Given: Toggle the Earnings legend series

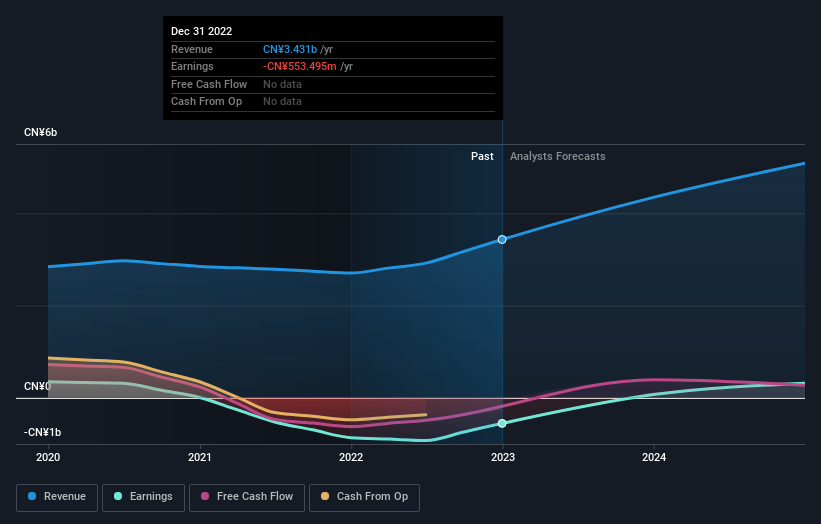Looking at the screenshot, I should (x=143, y=497).
